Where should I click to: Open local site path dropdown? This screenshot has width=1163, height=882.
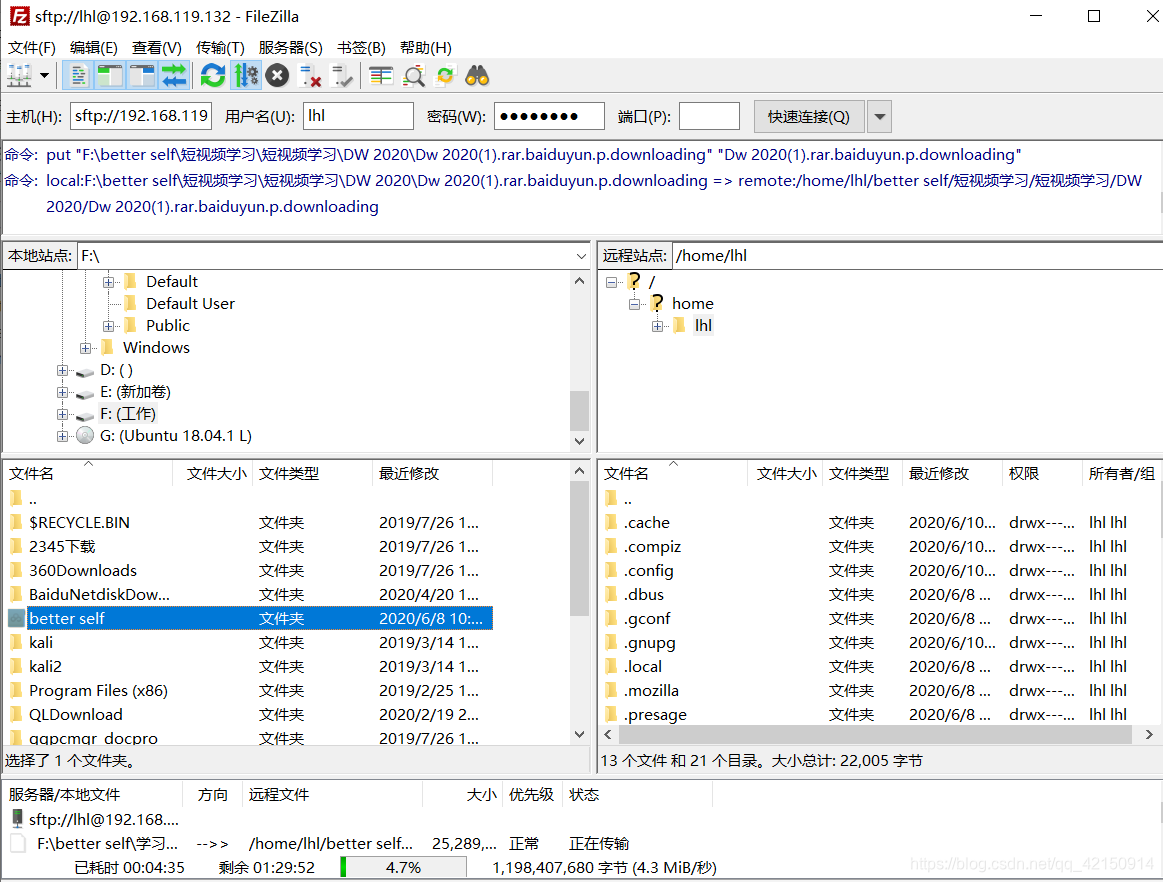[581, 256]
